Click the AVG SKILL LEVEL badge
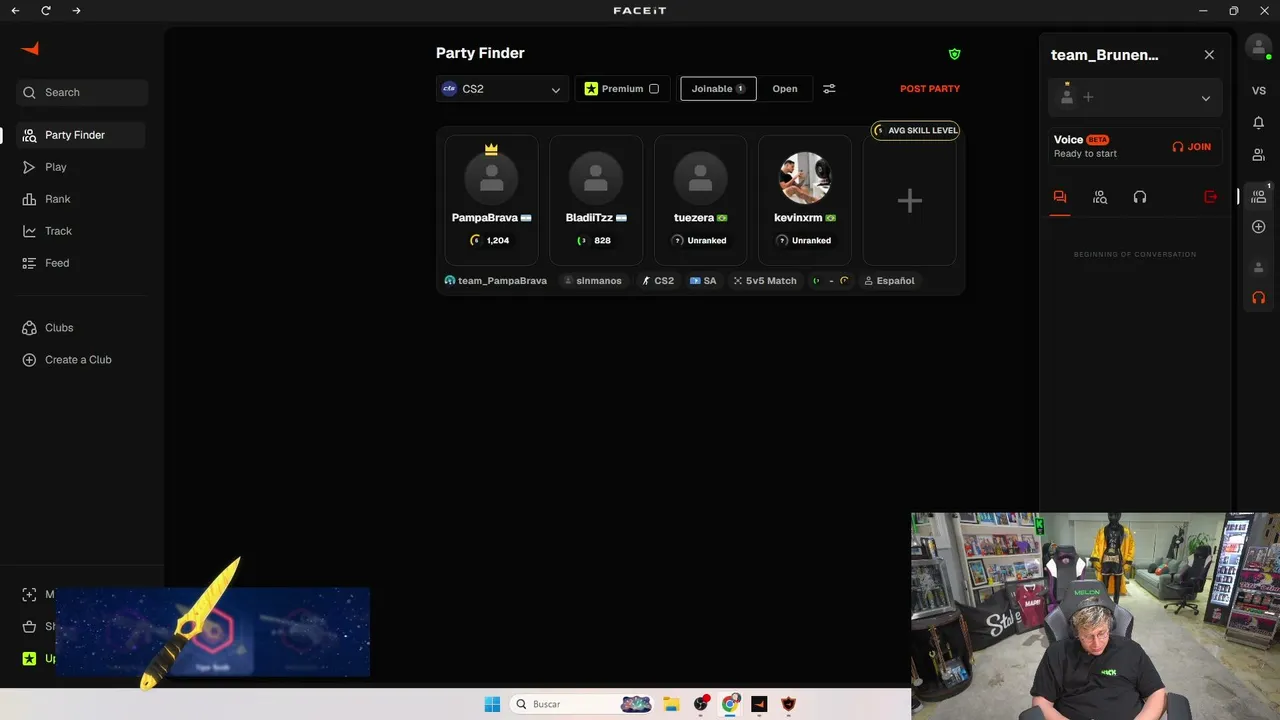 (x=916, y=130)
